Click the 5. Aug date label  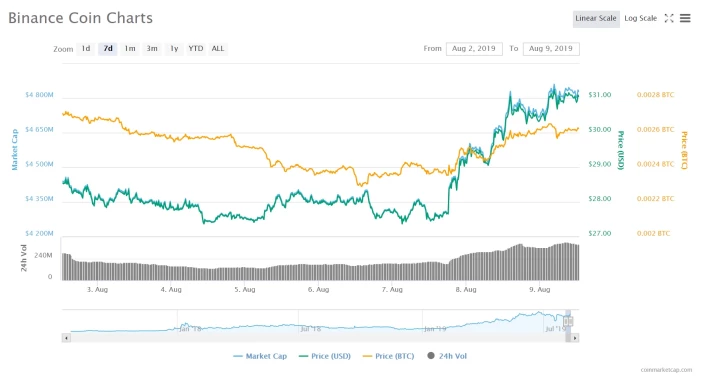point(245,289)
